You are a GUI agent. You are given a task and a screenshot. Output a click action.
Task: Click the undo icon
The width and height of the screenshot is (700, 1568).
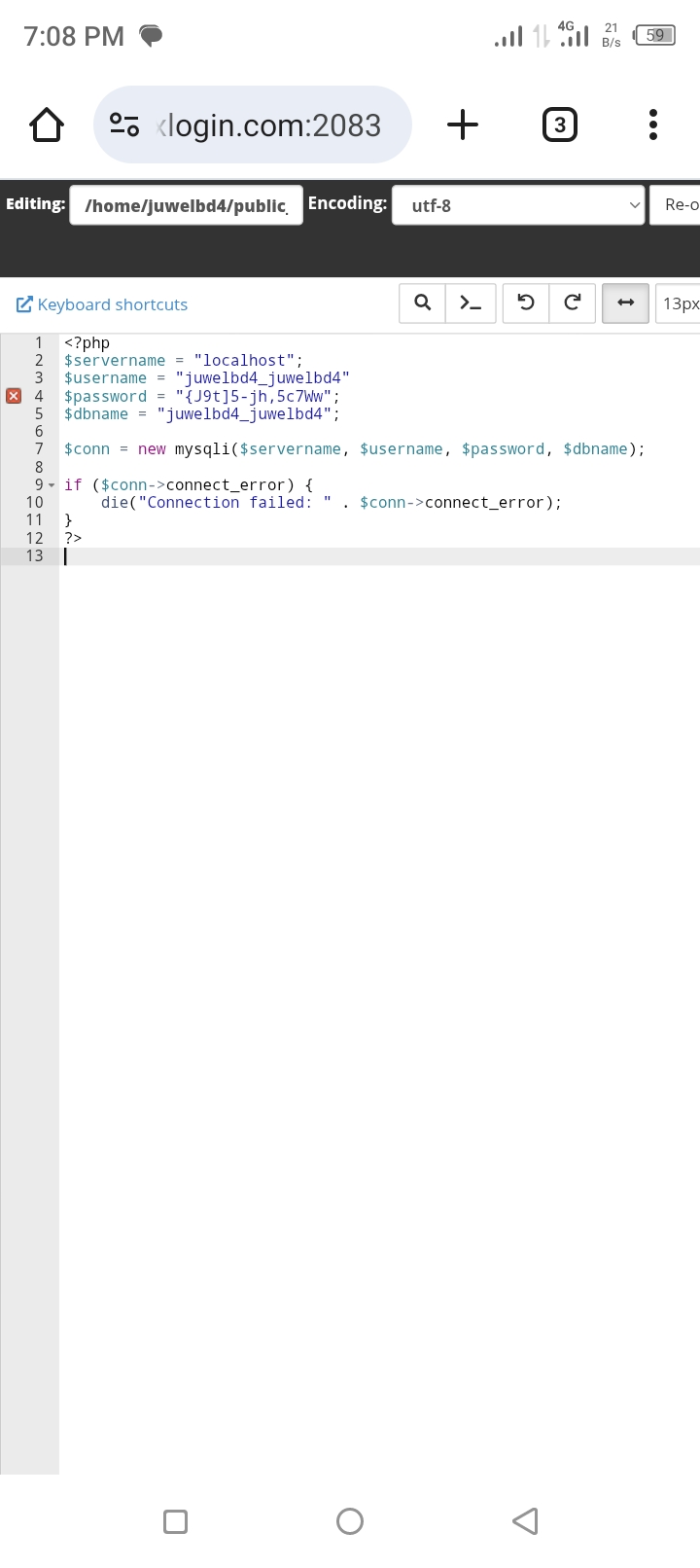coord(526,303)
